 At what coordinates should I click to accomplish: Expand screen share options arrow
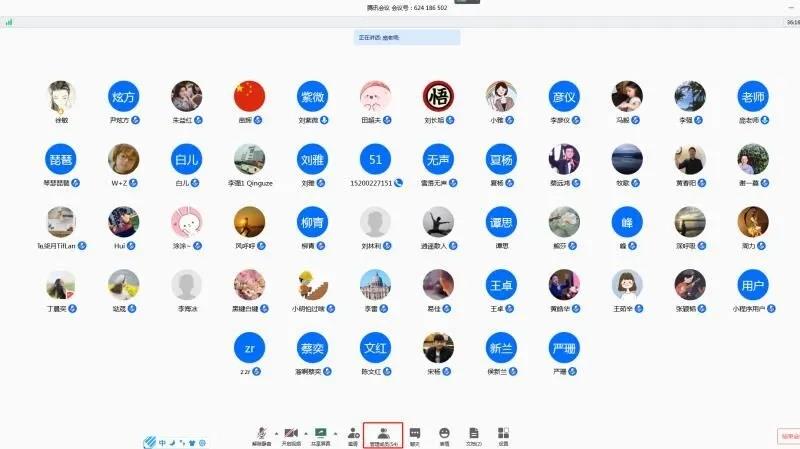336,432
